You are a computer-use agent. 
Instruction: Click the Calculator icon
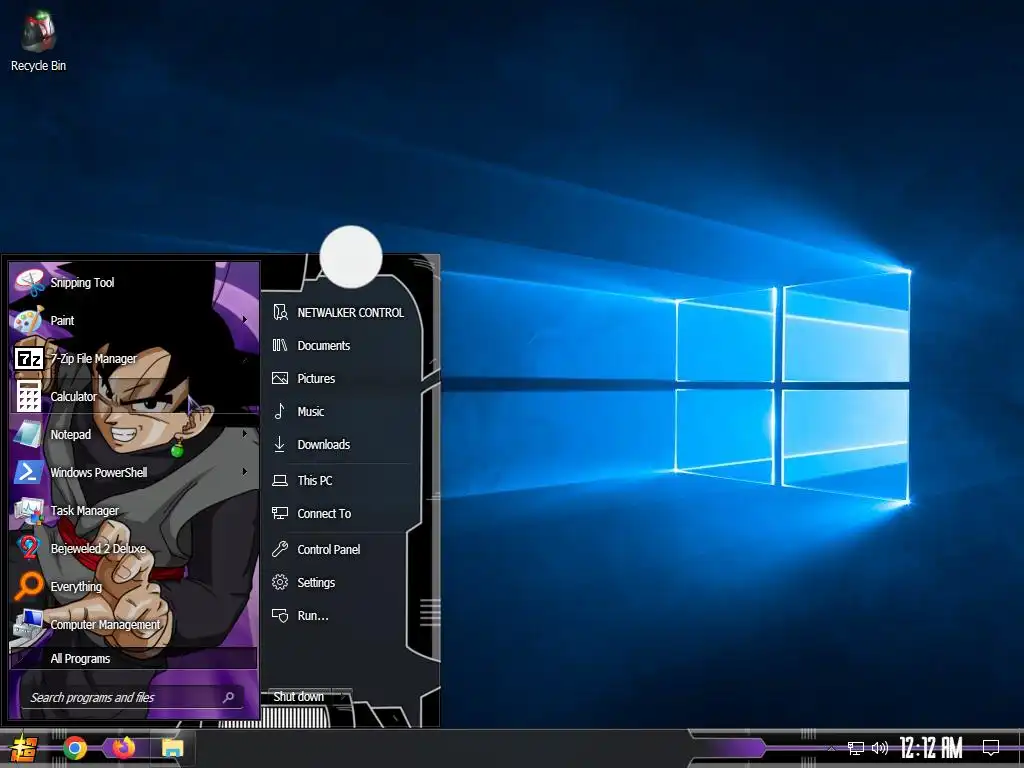coord(29,396)
